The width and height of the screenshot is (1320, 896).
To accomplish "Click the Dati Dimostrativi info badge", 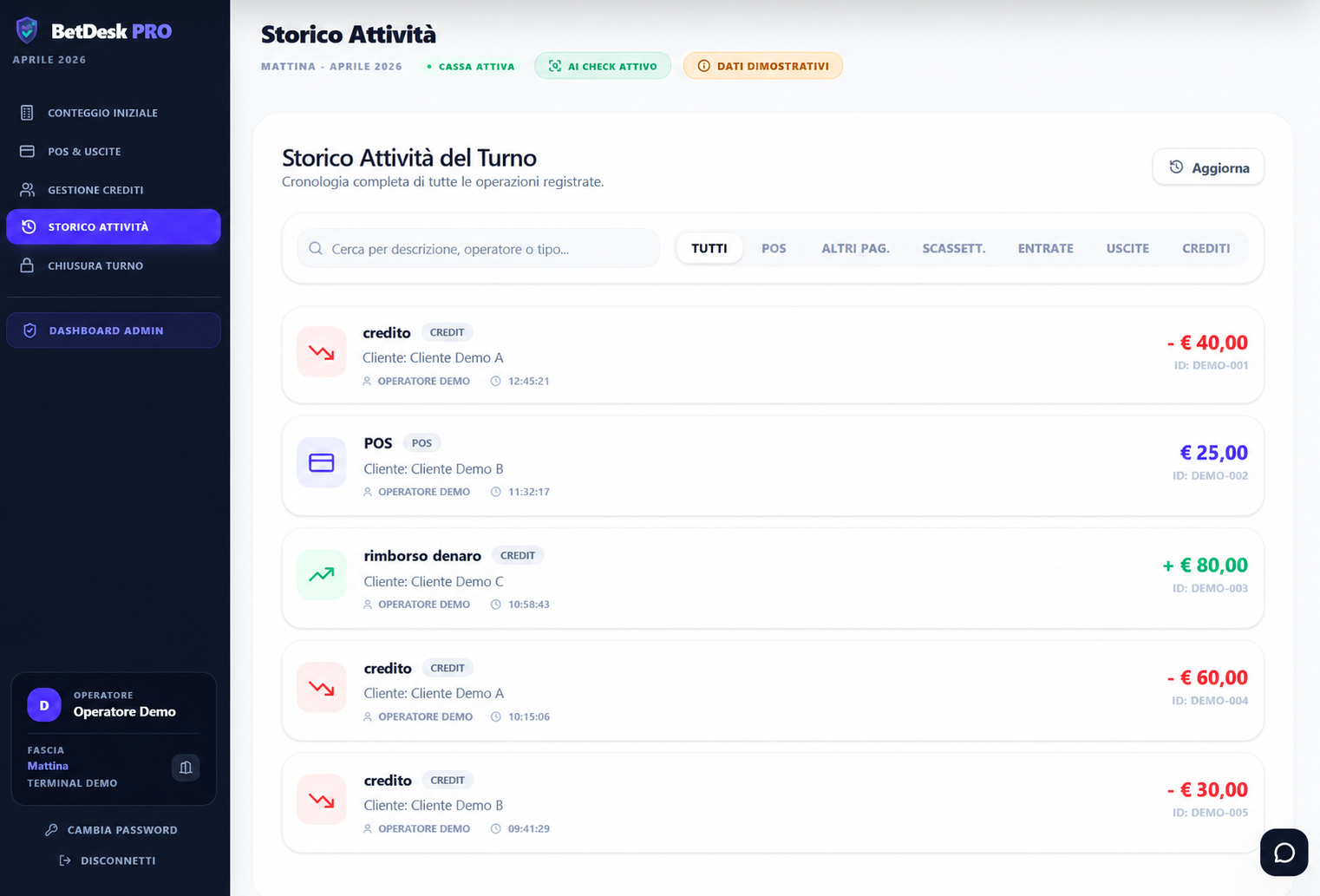I will [x=763, y=66].
